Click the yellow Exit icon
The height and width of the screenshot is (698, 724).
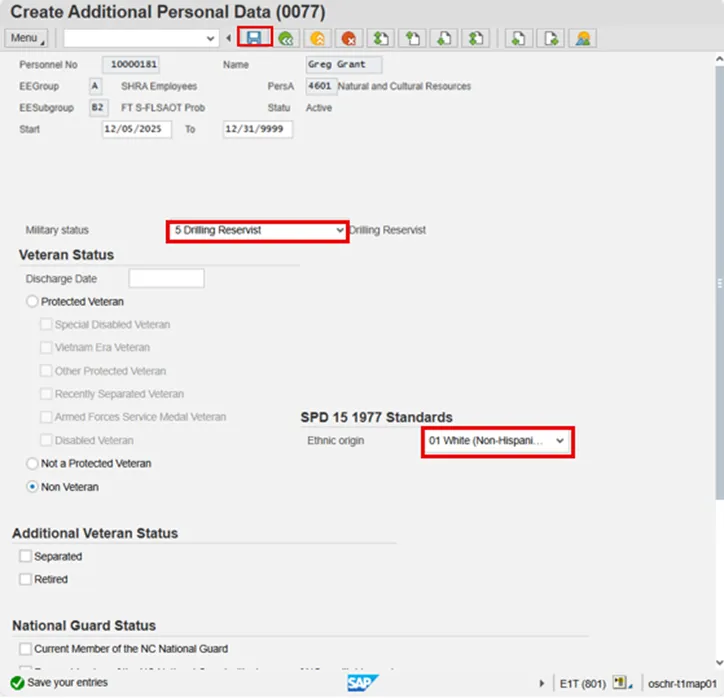point(318,38)
